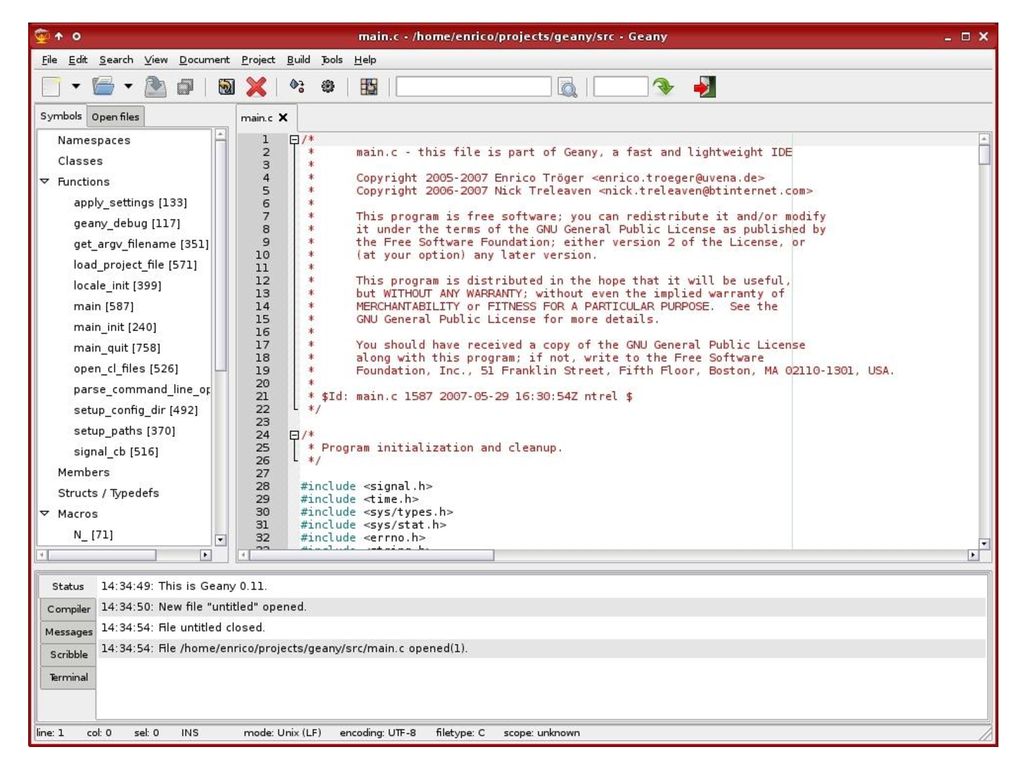Jump to geany_debug [117] symbol

[127, 223]
